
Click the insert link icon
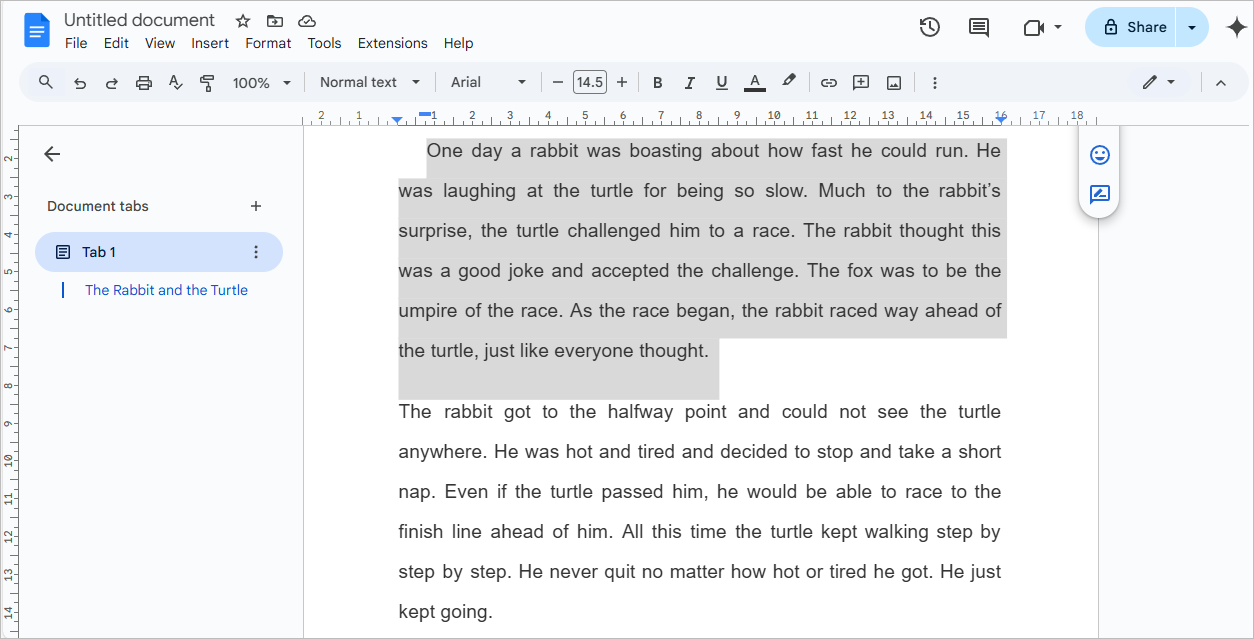(x=828, y=83)
